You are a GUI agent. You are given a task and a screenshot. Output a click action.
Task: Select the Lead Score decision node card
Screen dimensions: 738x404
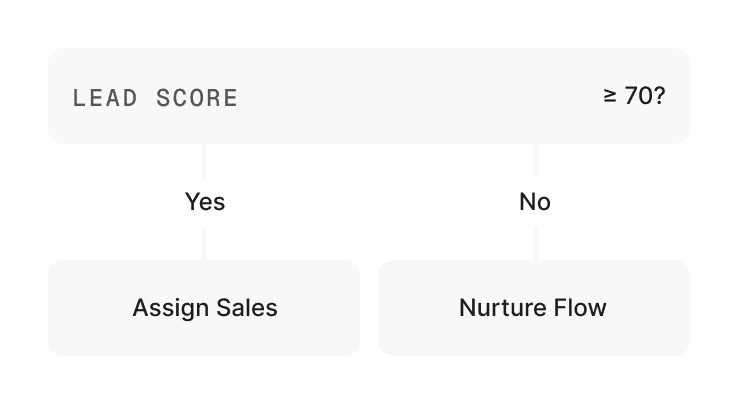pos(369,96)
